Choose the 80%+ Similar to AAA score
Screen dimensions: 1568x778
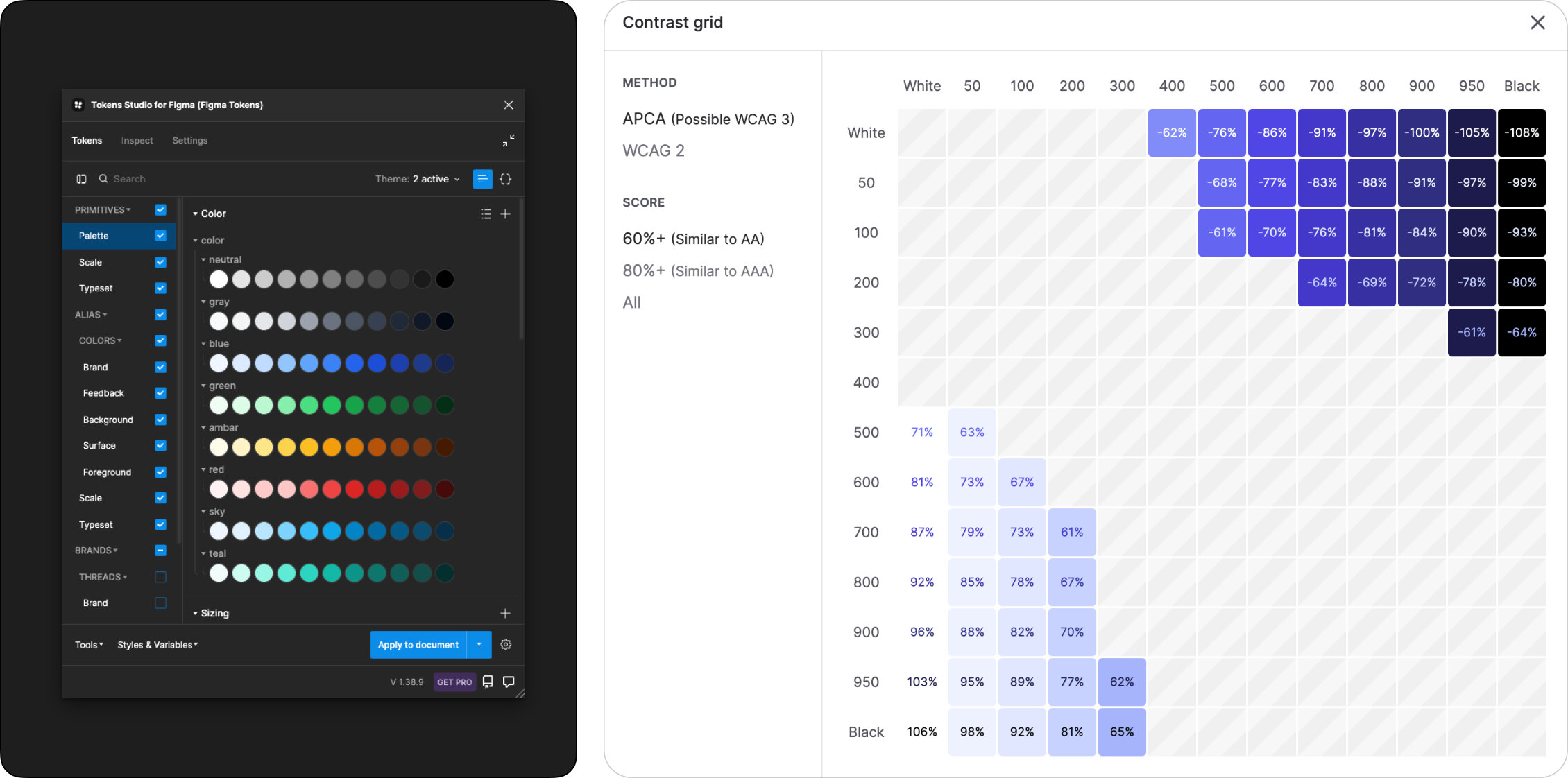(697, 270)
